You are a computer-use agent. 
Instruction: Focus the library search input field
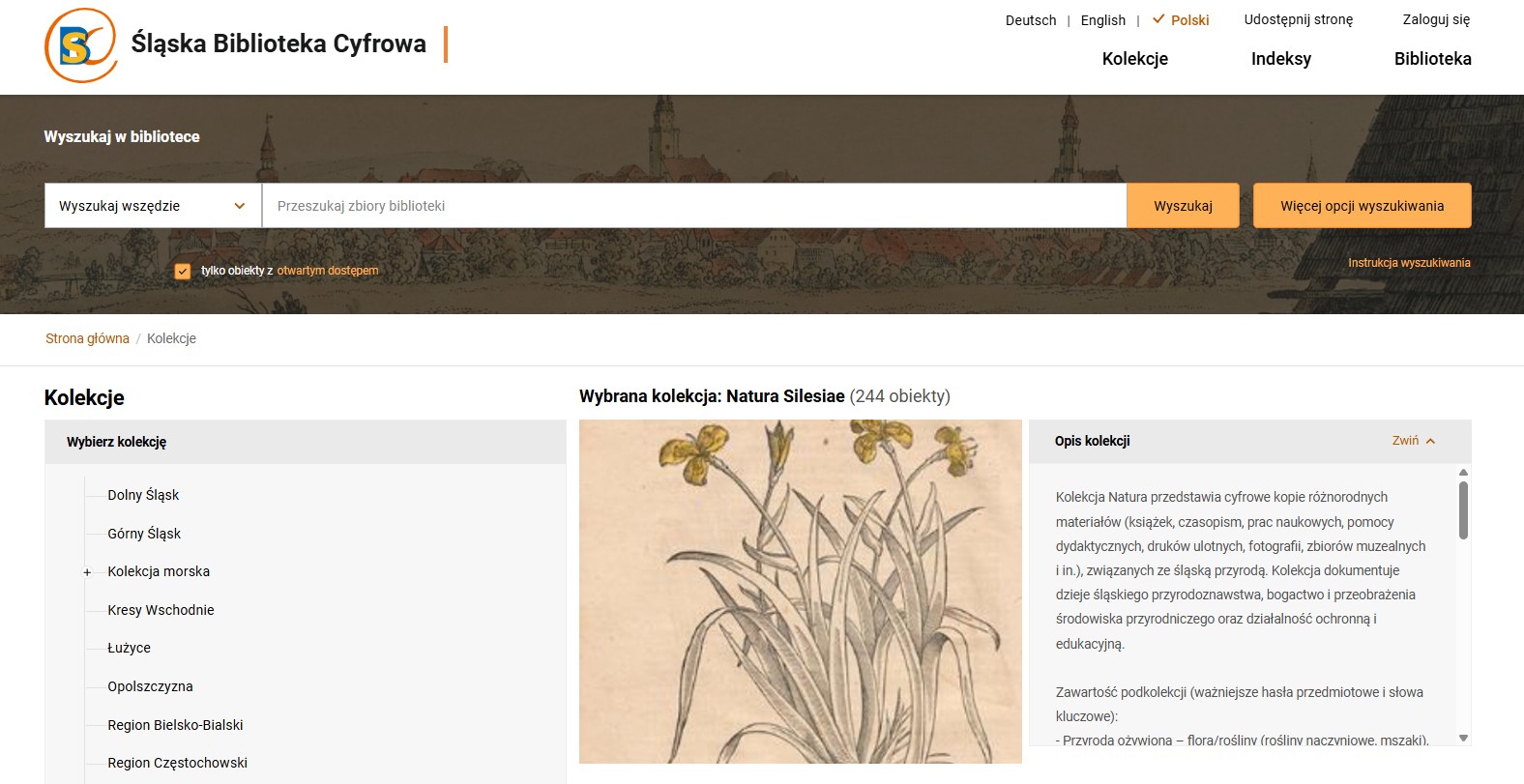(x=694, y=206)
